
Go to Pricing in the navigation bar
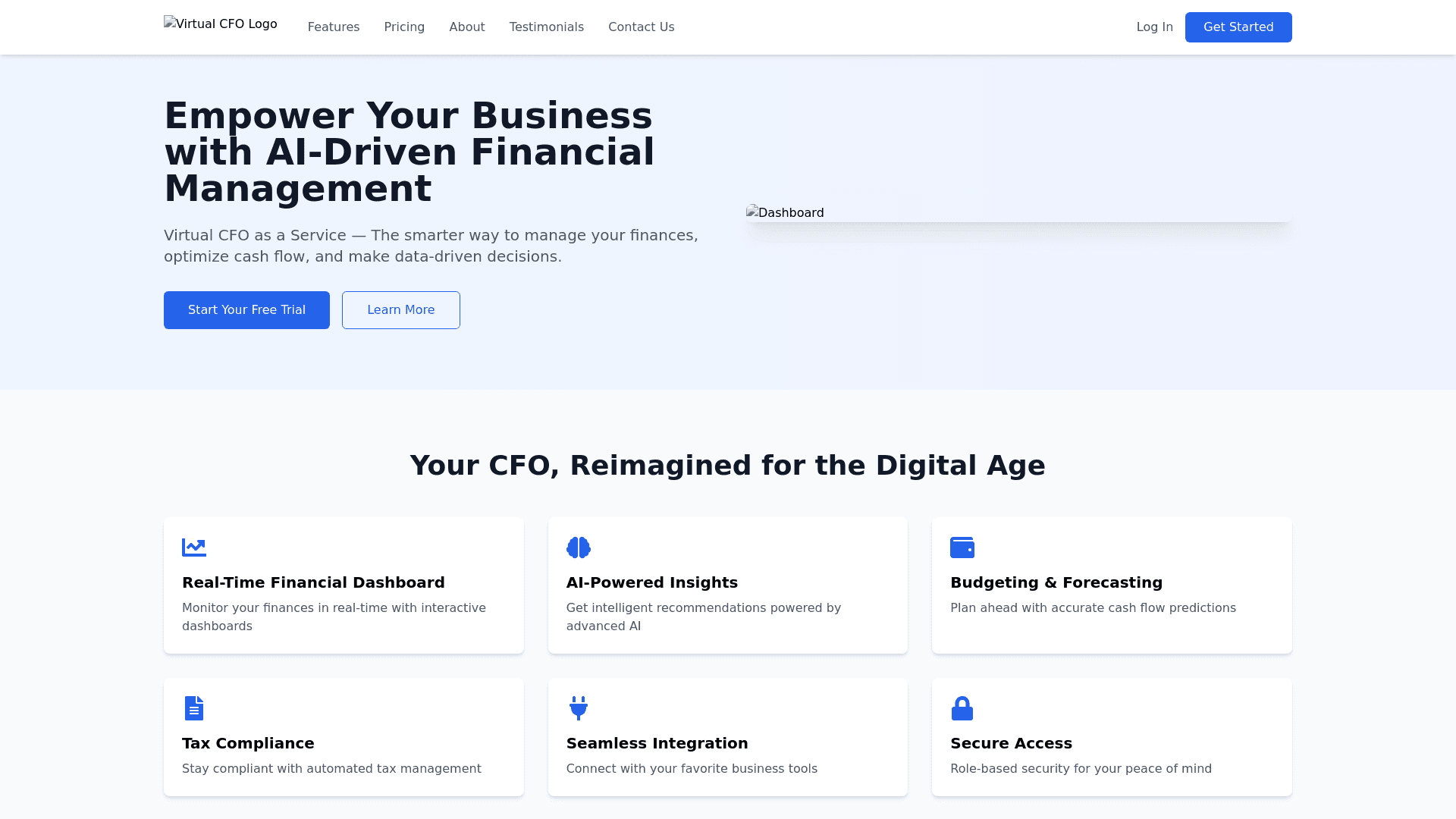(x=404, y=27)
